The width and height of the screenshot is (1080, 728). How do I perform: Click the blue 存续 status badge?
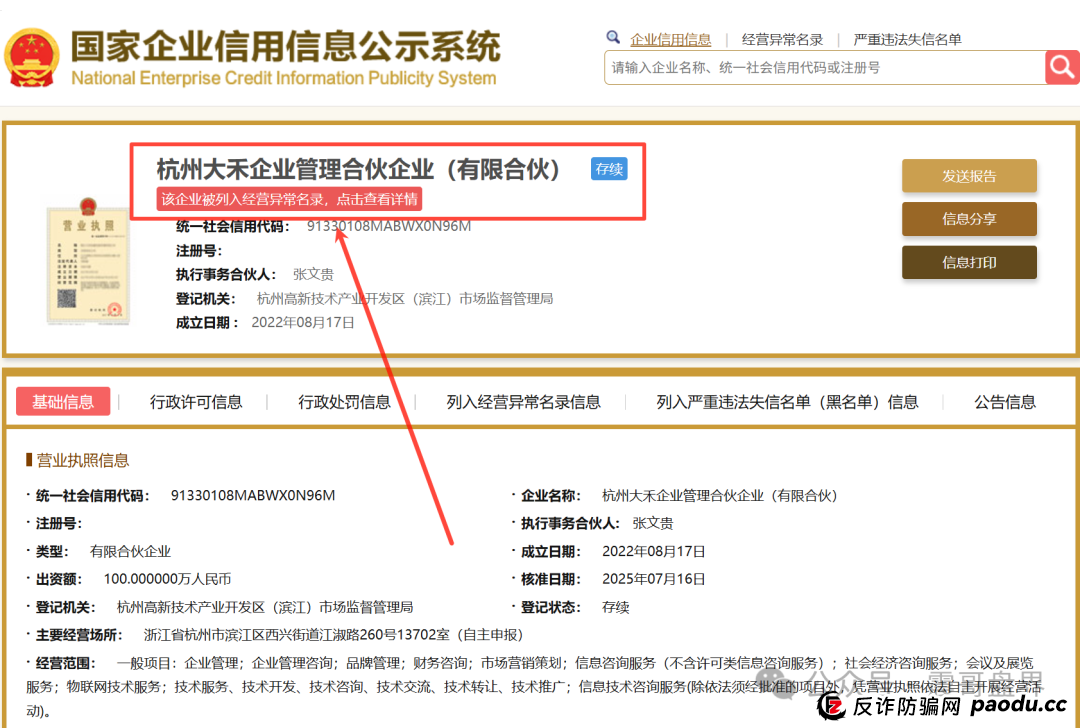(608, 169)
